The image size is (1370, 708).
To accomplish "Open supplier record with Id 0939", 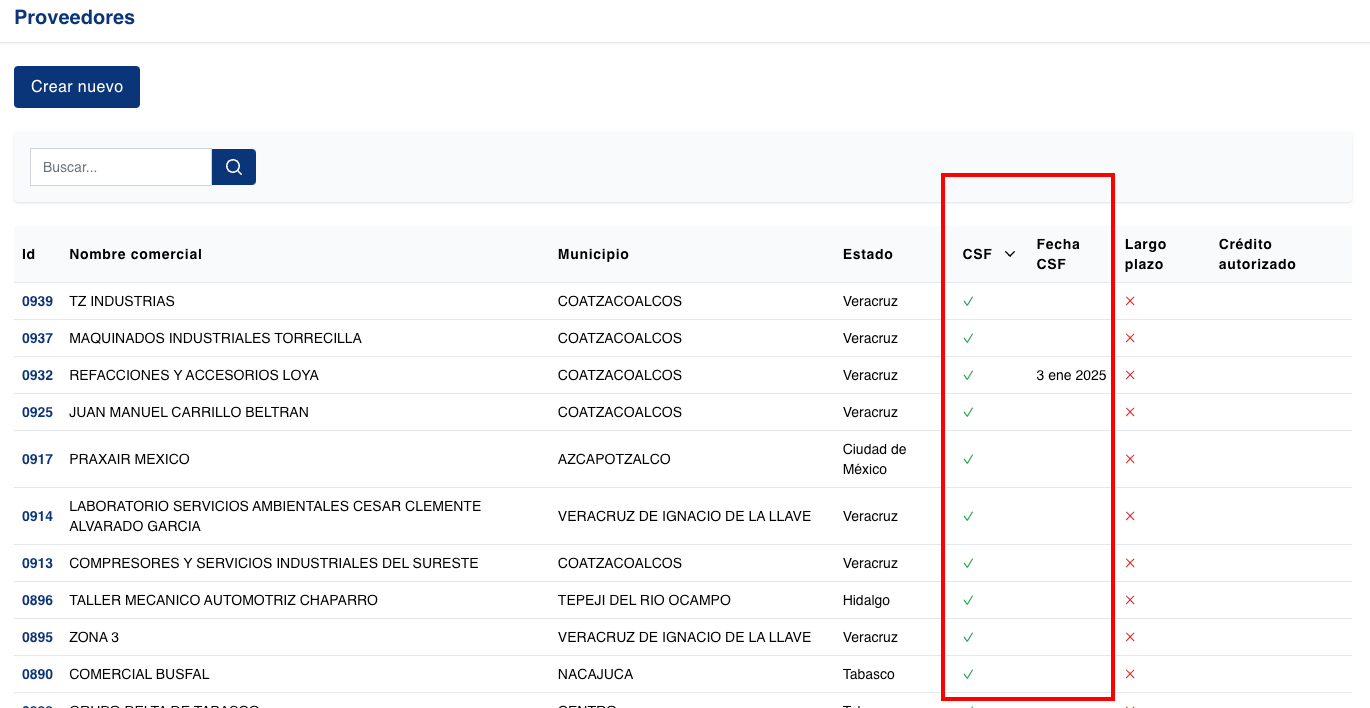I will click(37, 301).
